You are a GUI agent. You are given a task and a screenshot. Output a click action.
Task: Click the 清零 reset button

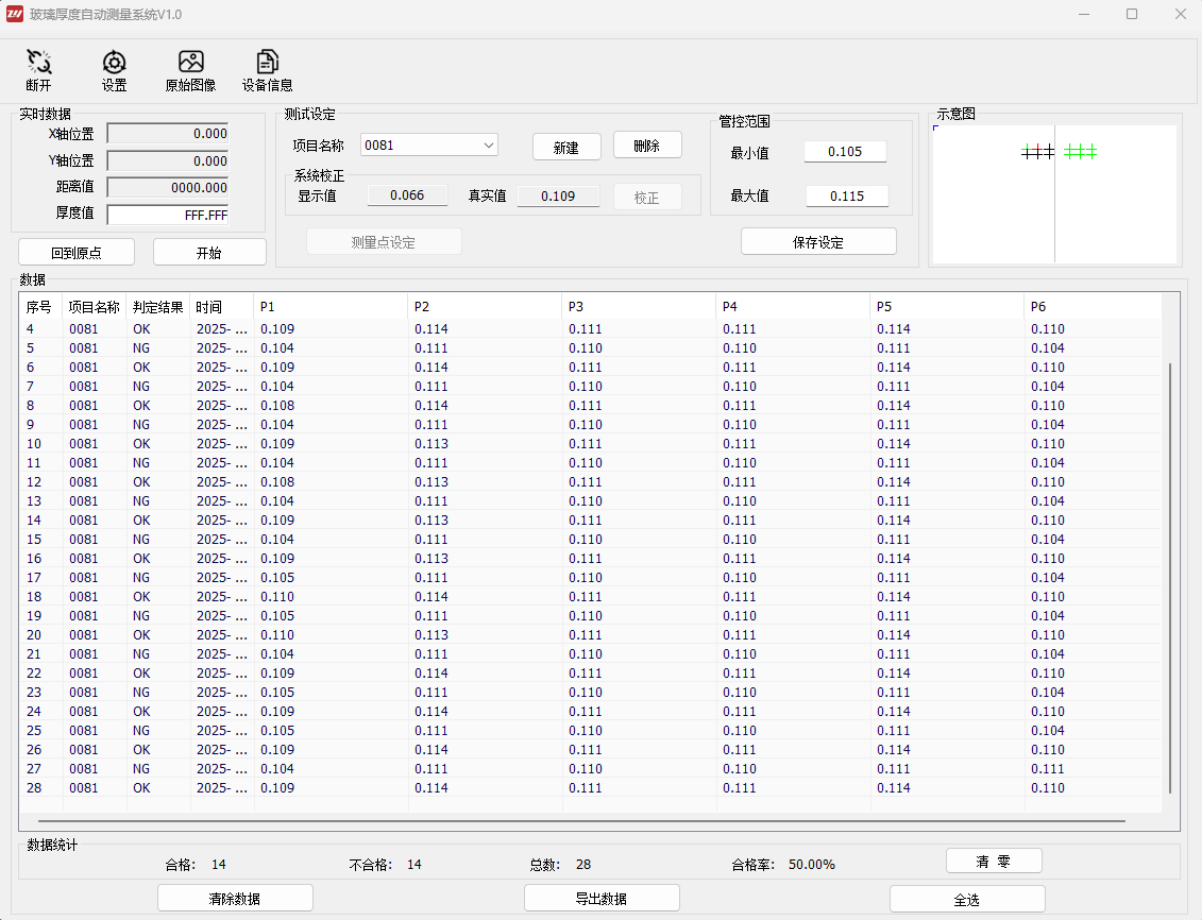[993, 862]
